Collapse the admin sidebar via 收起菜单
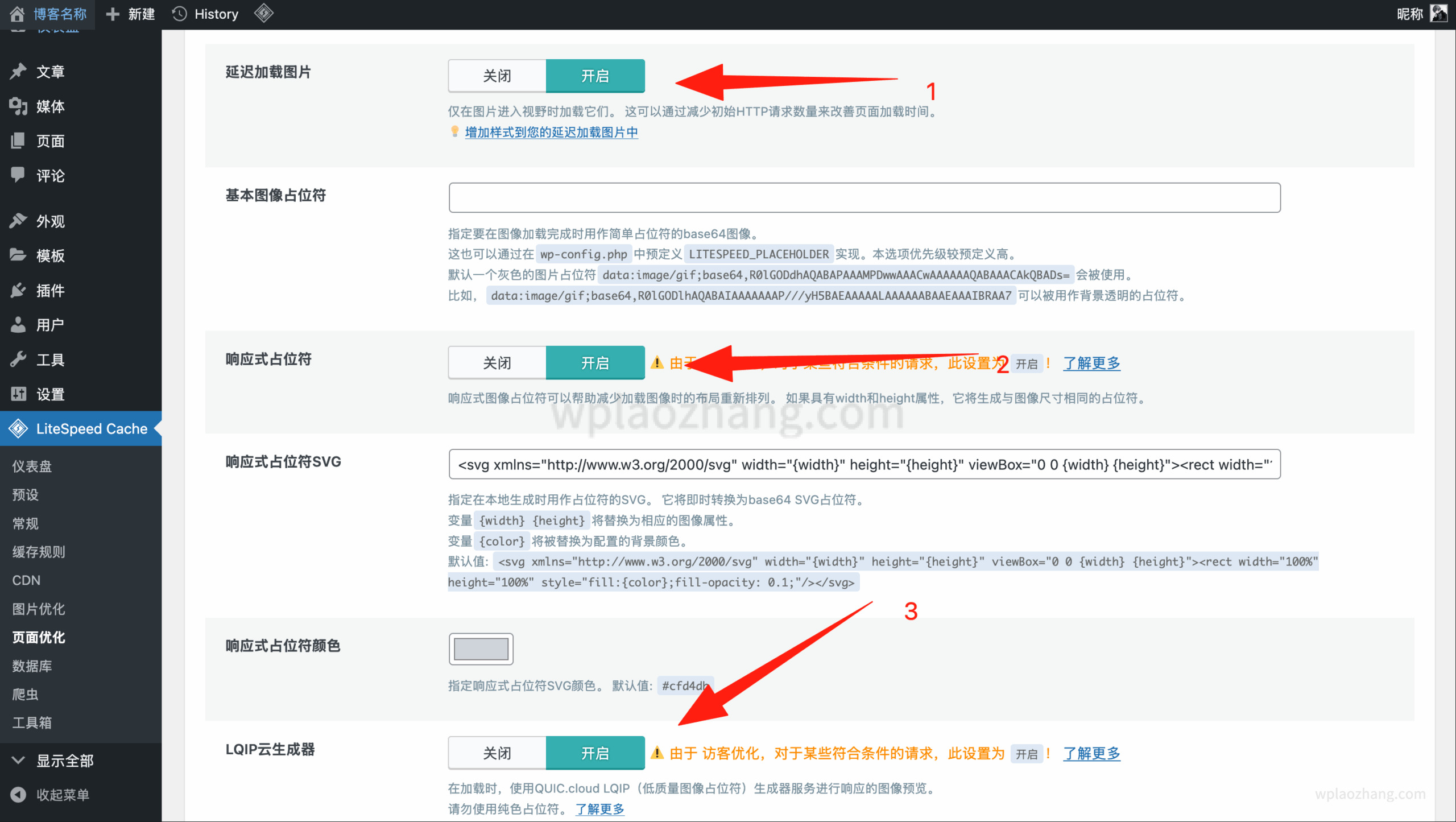The height and width of the screenshot is (822, 1456). [63, 795]
